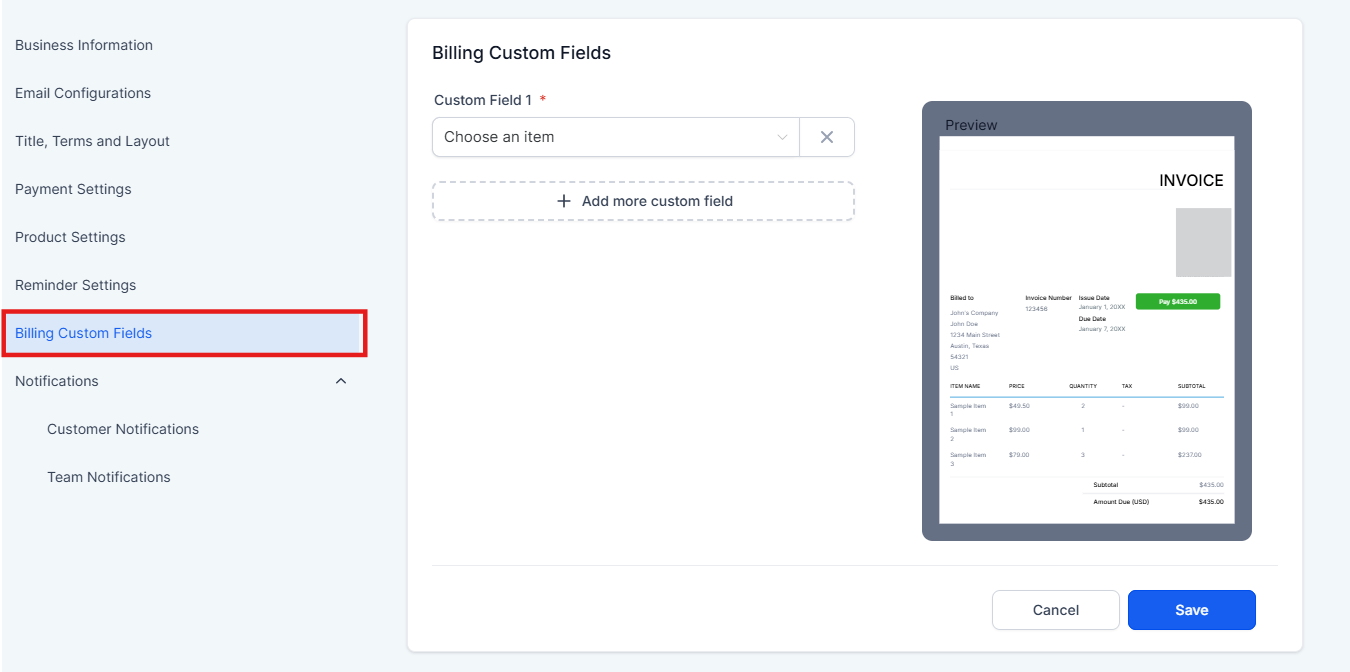Click the gray logo placeholder in preview

pos(1203,242)
